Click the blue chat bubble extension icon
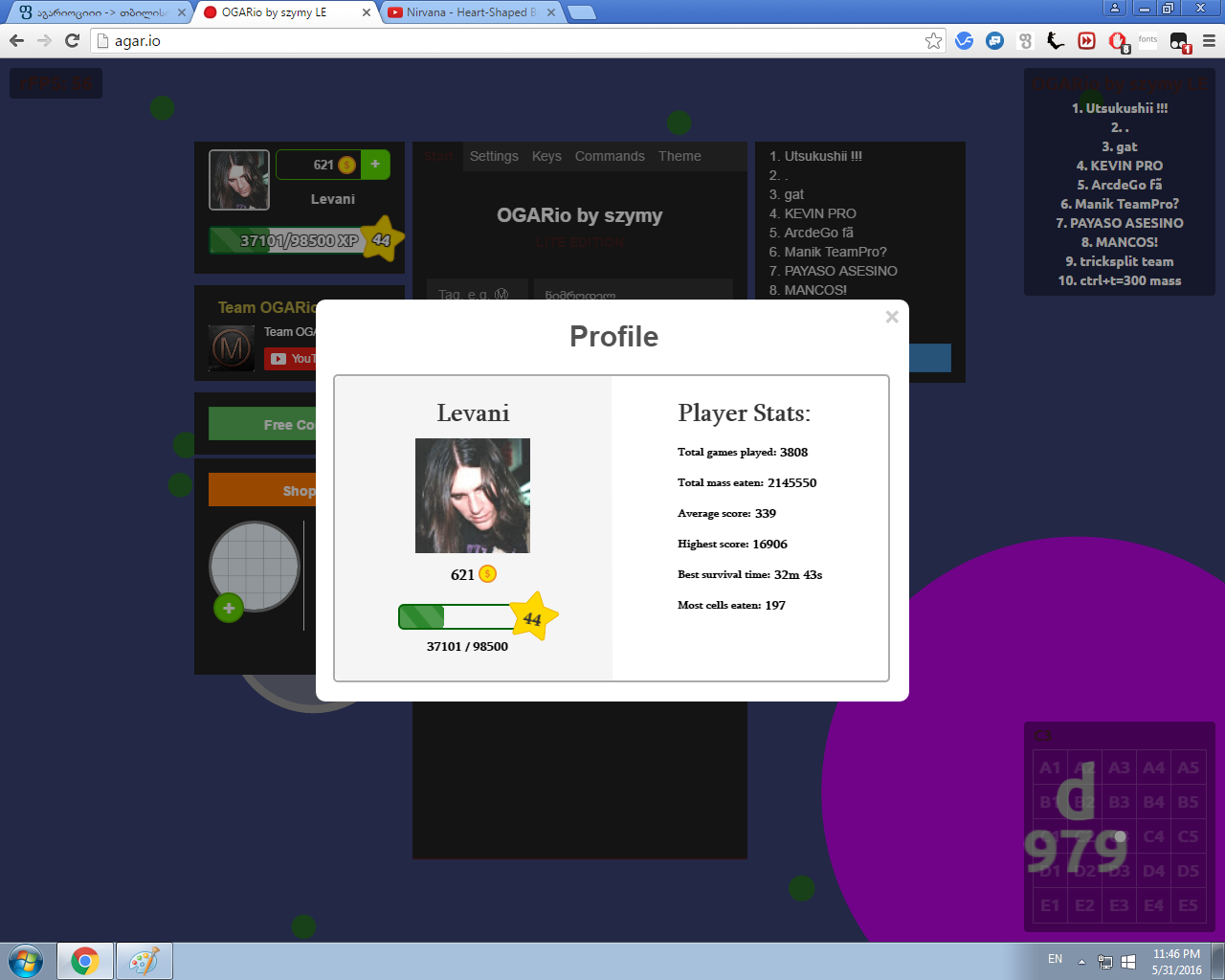Image resolution: width=1225 pixels, height=980 pixels. click(x=995, y=40)
